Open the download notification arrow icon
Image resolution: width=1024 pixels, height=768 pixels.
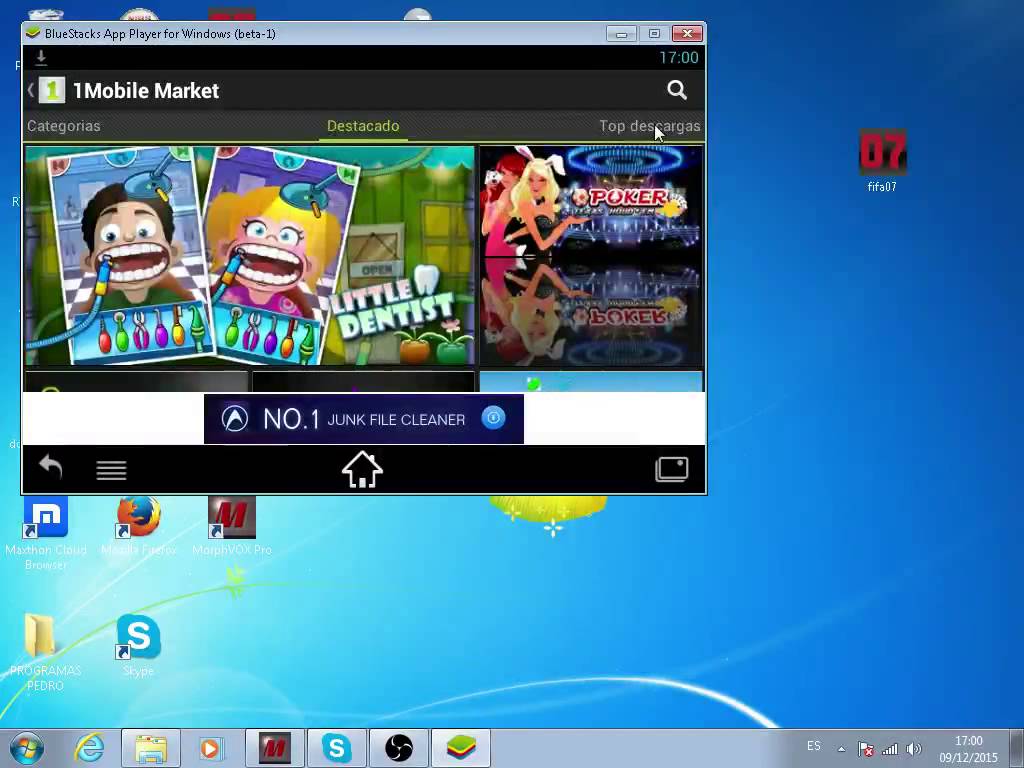coord(40,57)
